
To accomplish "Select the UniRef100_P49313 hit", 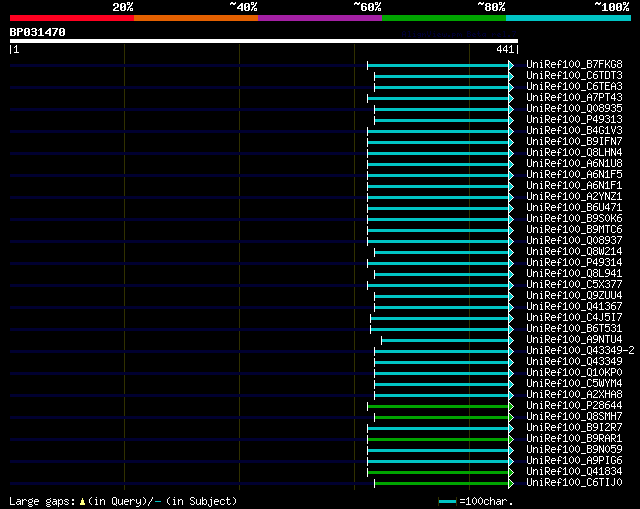I will 574,120.
